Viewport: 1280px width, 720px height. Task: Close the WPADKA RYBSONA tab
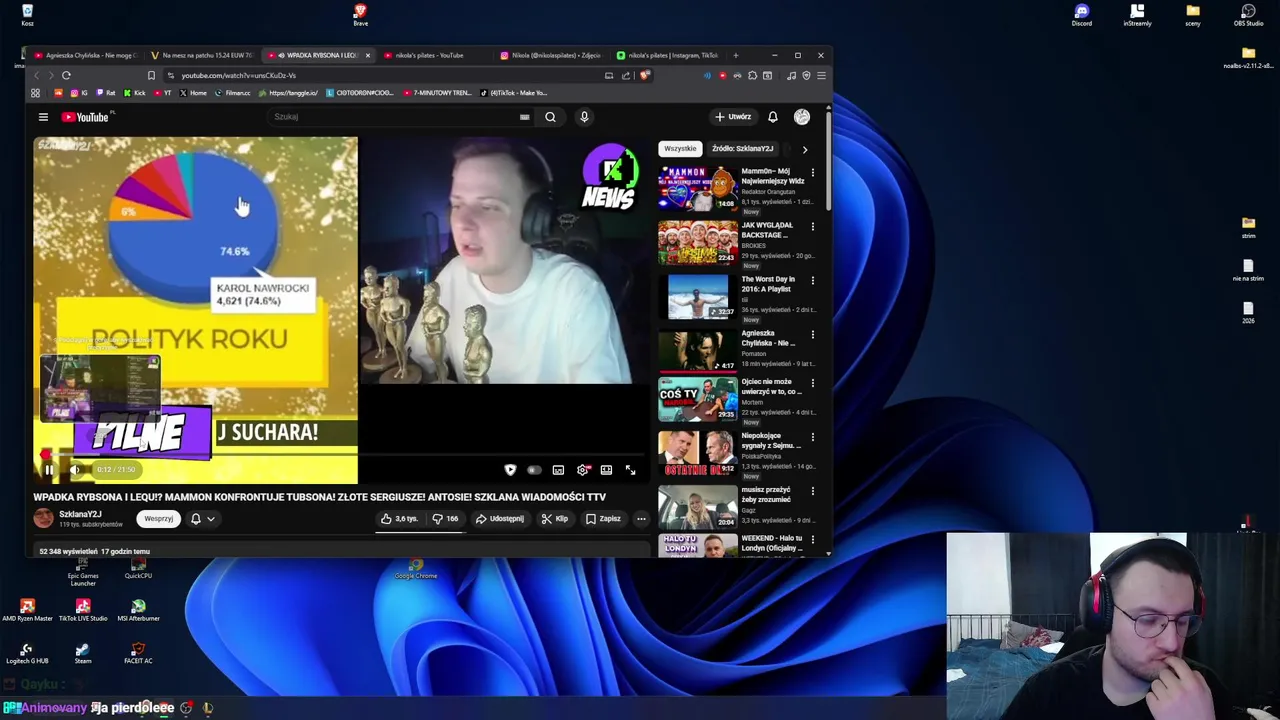coord(367,56)
